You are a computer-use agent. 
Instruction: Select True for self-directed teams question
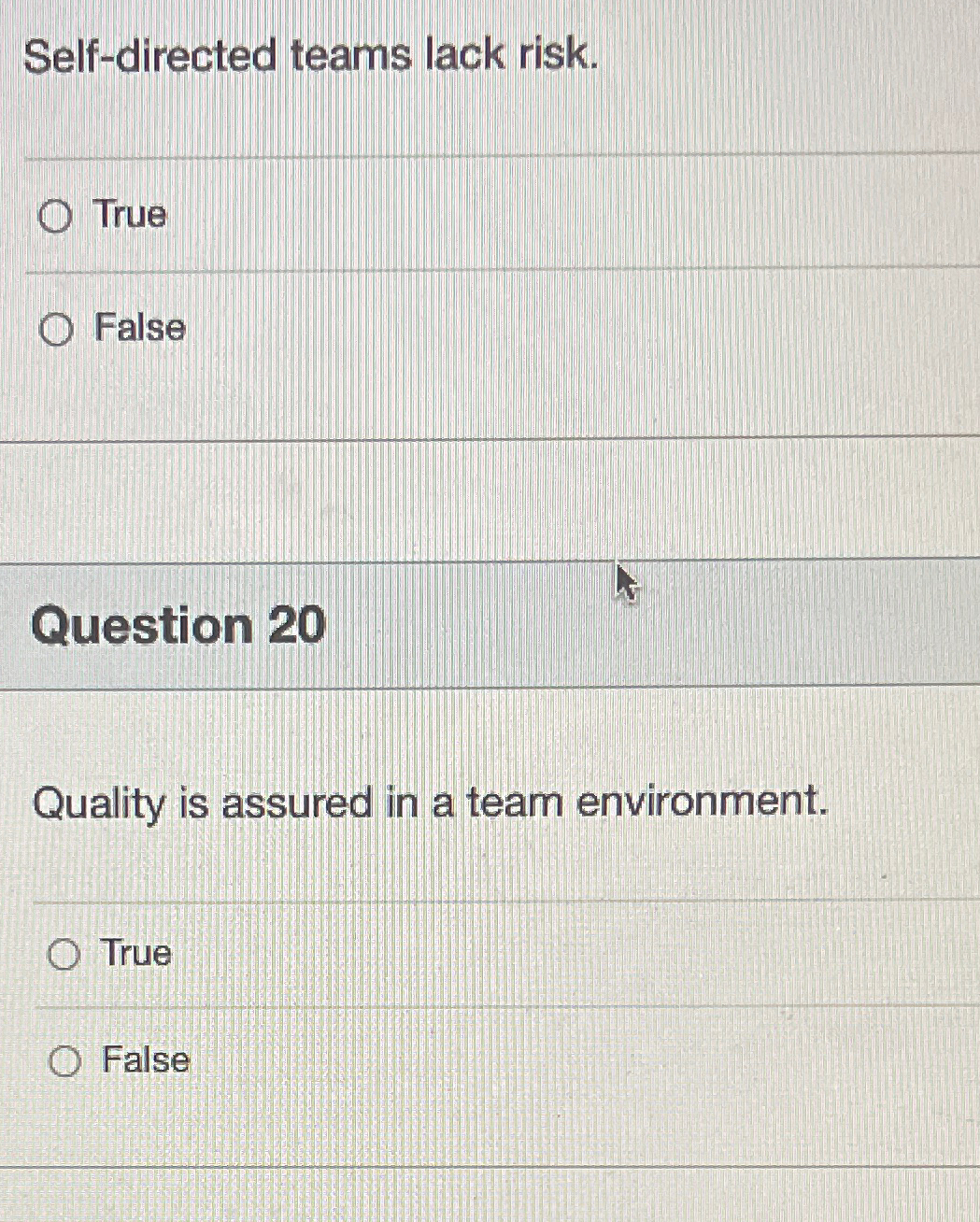click(58, 215)
